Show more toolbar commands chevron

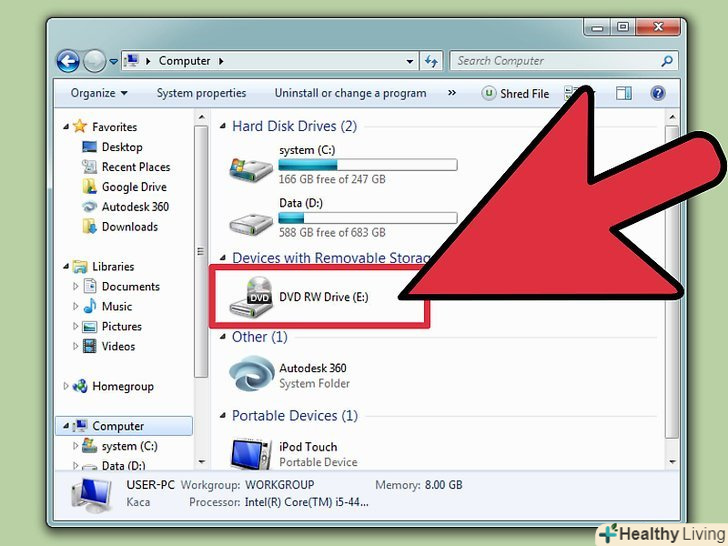point(452,93)
